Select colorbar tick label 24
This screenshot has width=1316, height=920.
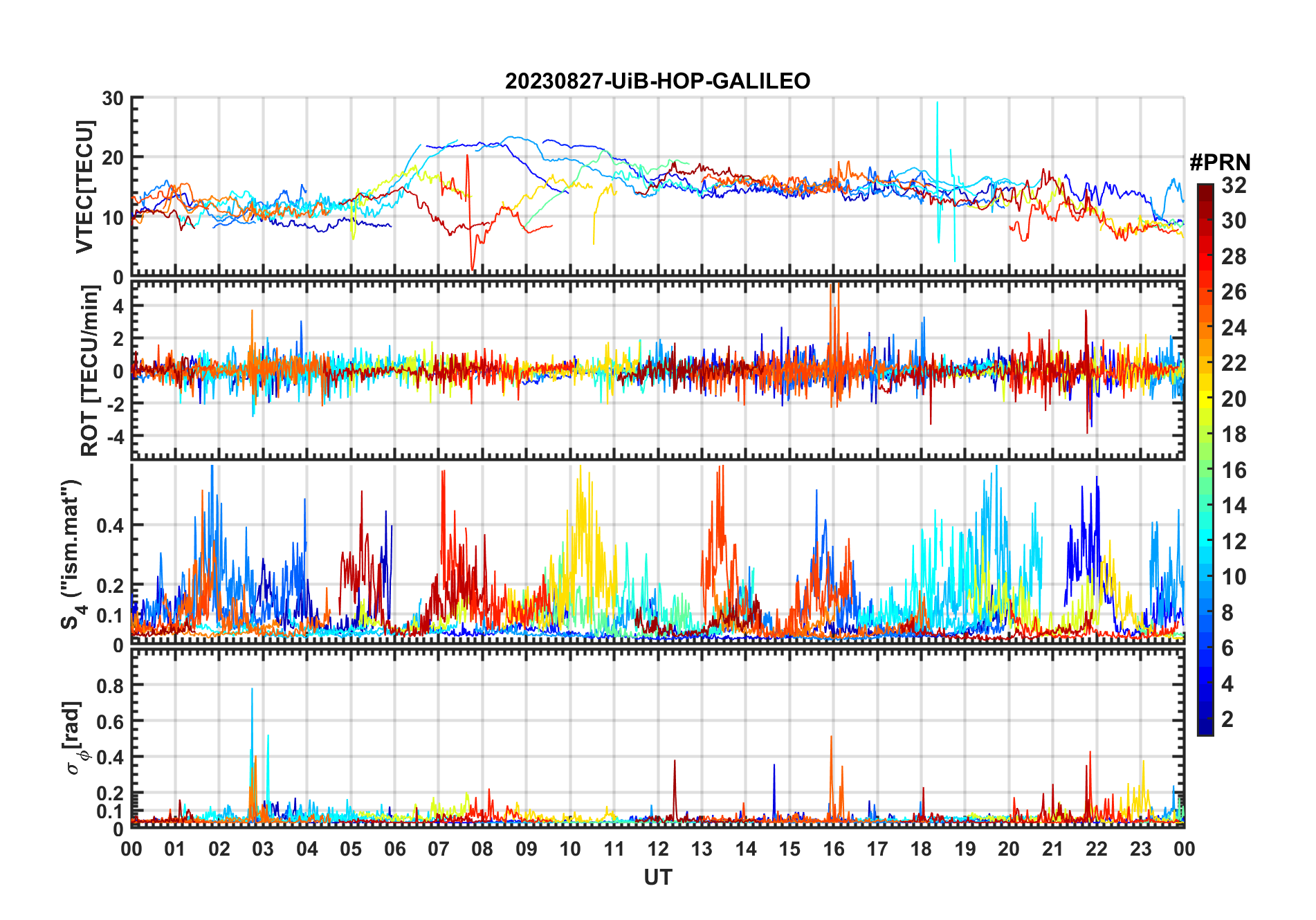[x=1234, y=328]
